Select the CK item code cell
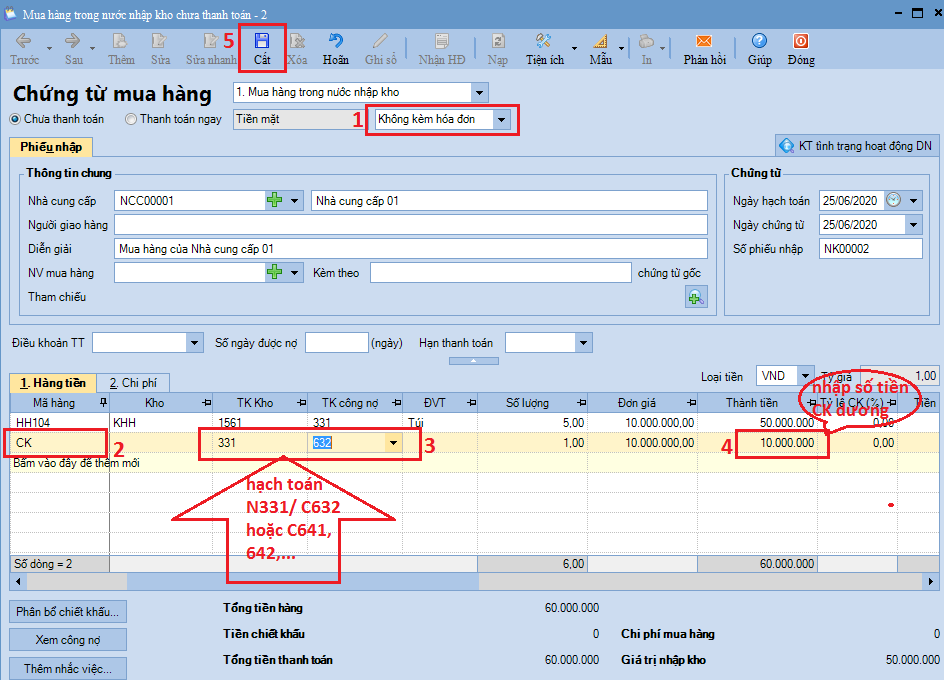 coord(60,443)
